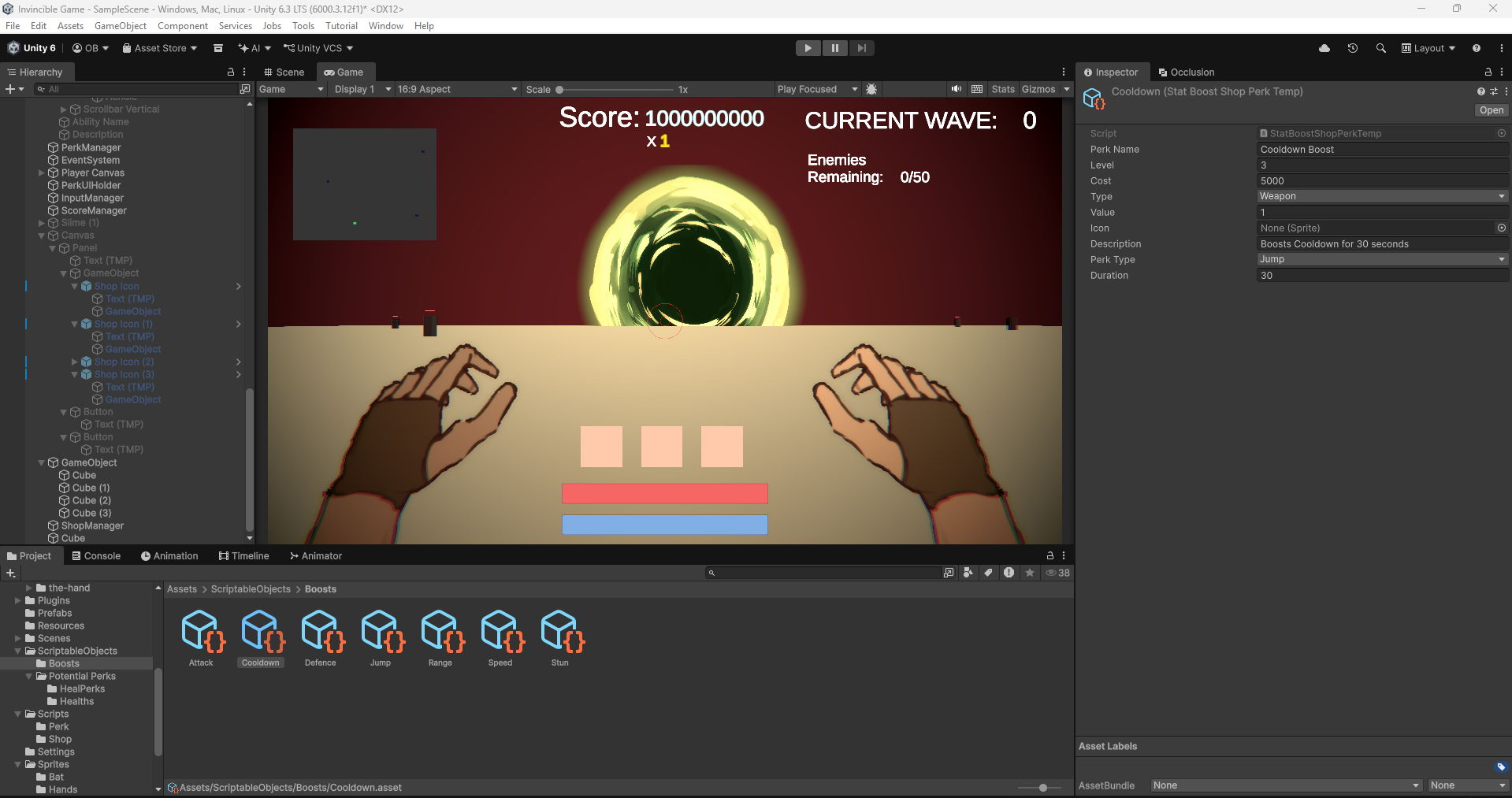Viewport: 1512px width, 798px height.
Task: Lock the Hierarchy panel
Action: point(231,72)
